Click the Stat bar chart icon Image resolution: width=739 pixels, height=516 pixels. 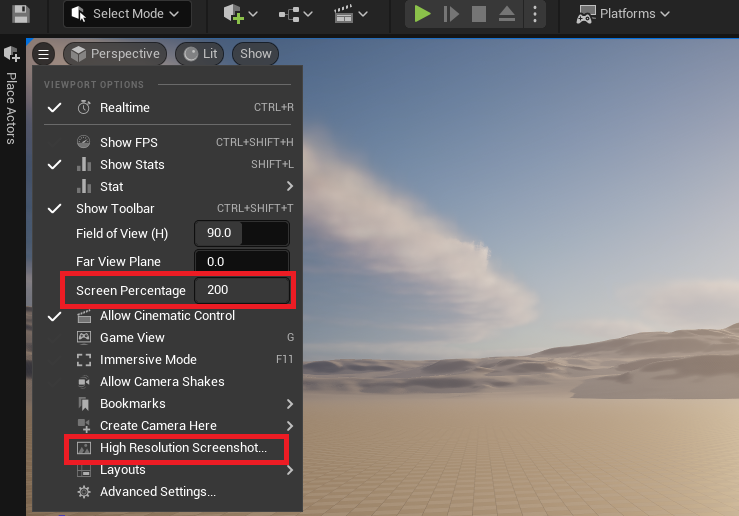click(84, 186)
